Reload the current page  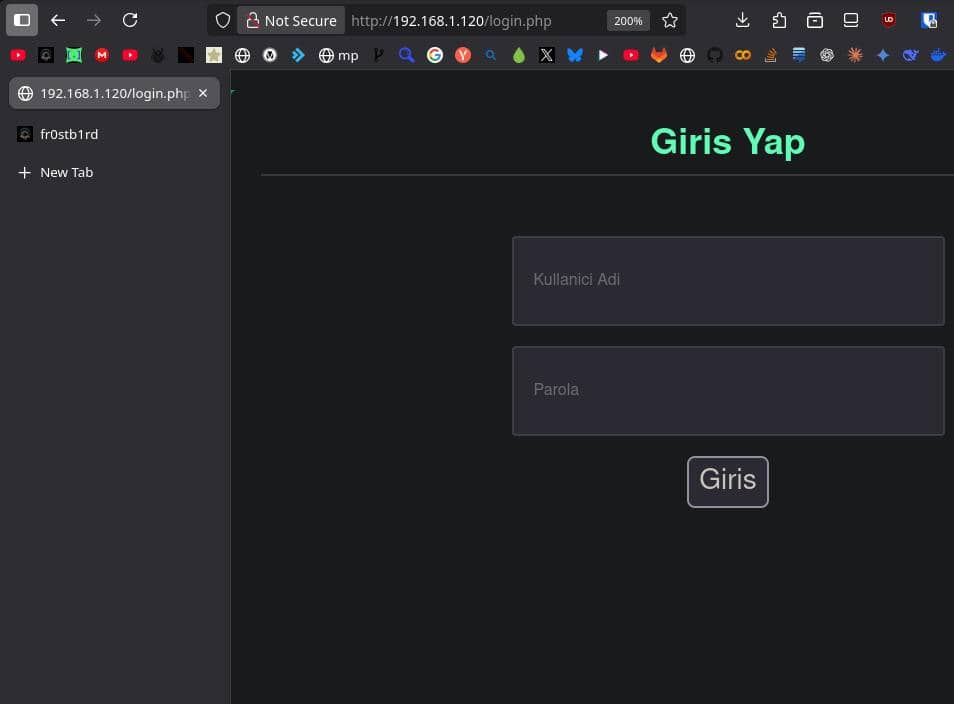tap(130, 20)
